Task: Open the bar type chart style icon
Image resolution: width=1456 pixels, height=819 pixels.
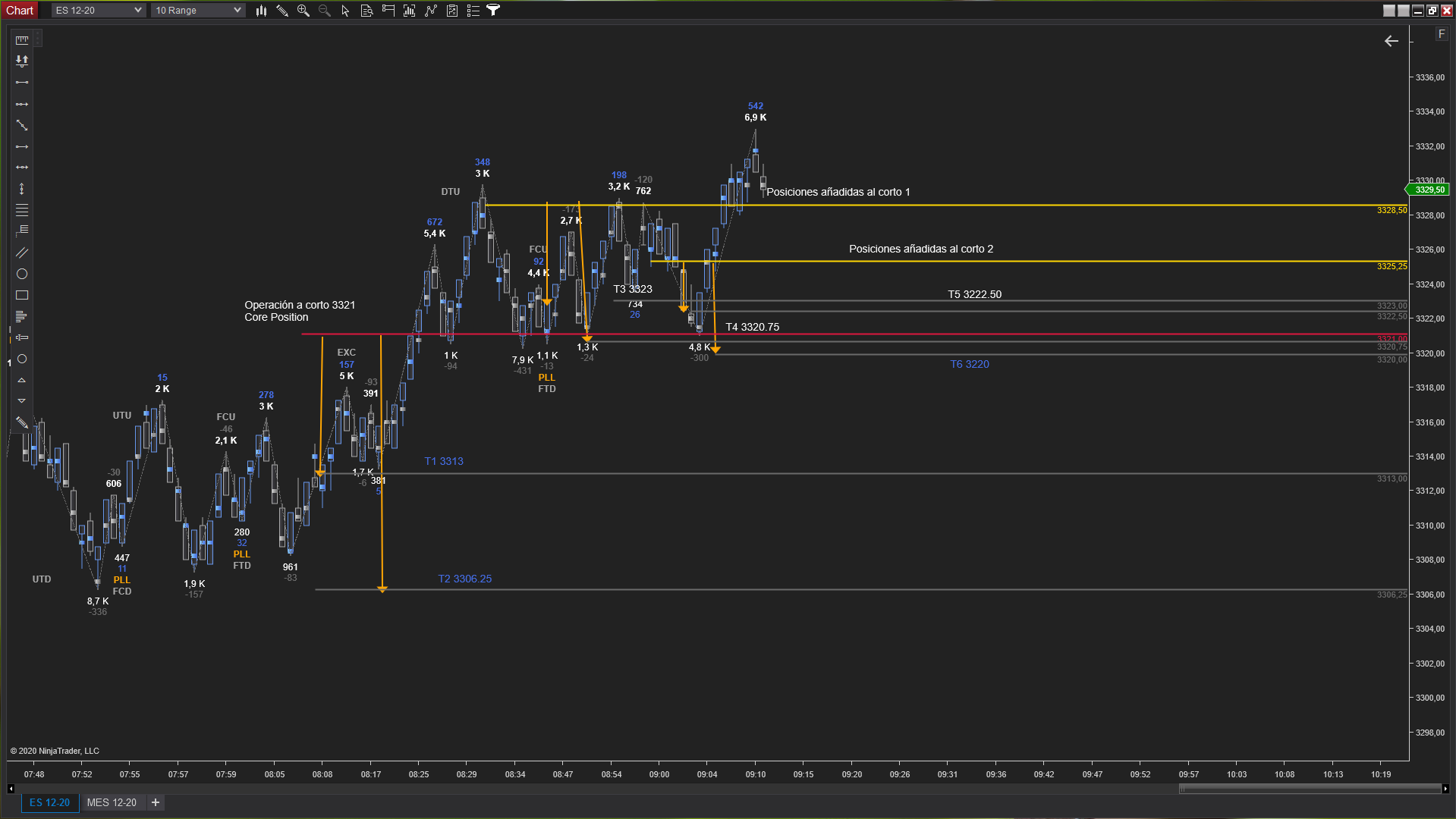Action: [261, 11]
